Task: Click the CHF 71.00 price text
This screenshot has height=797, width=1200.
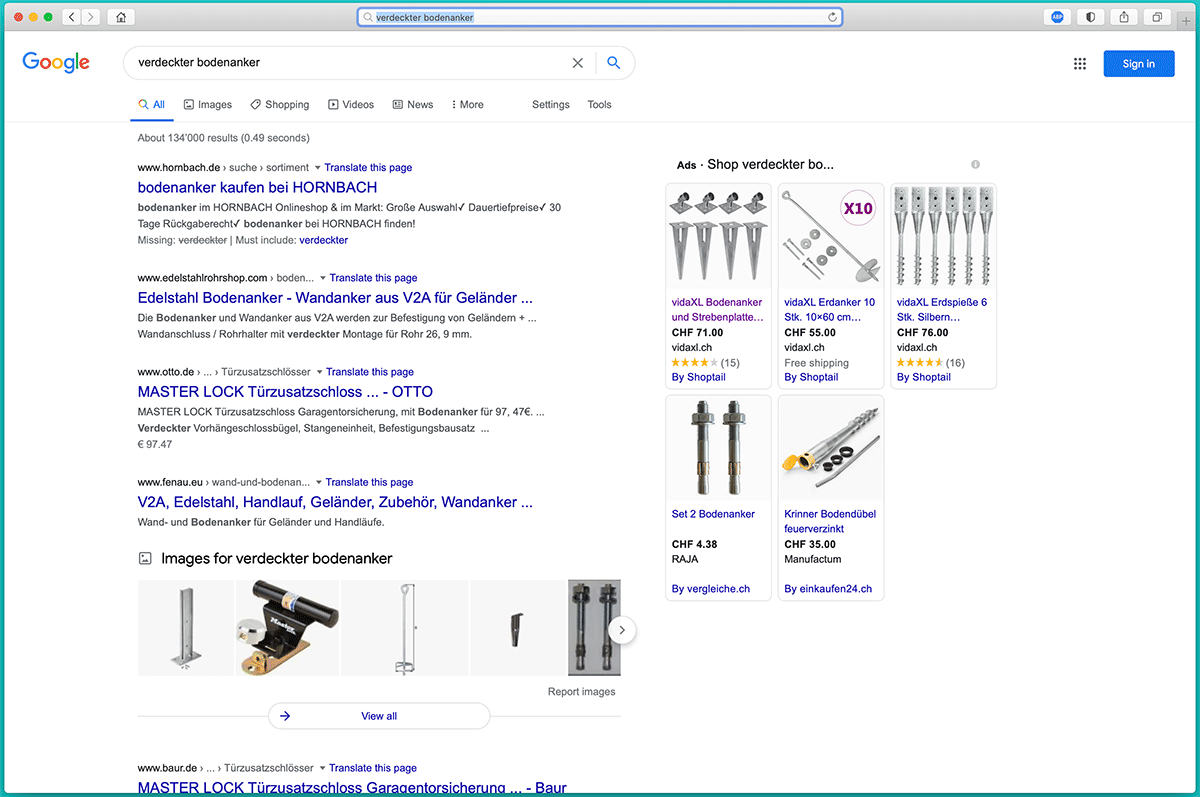Action: tap(698, 333)
